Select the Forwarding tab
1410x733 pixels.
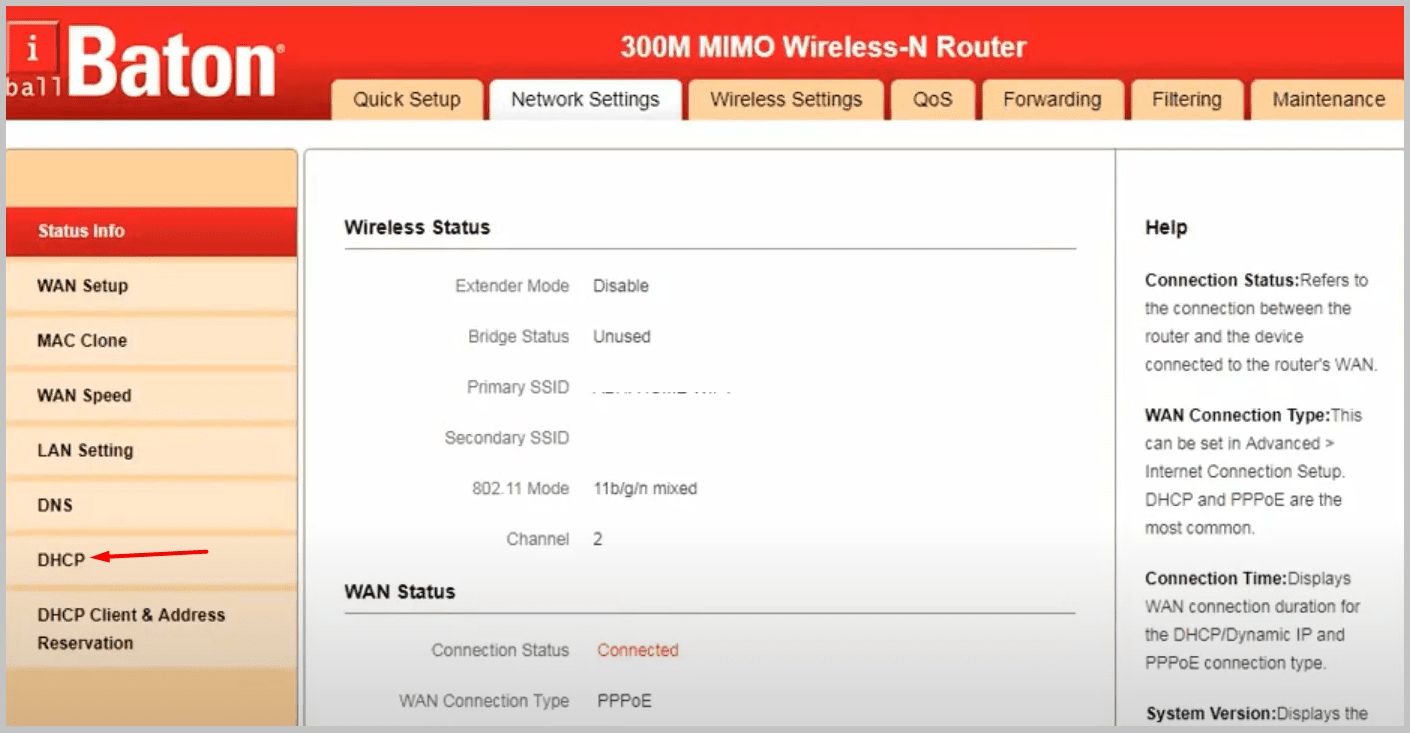tap(1052, 99)
